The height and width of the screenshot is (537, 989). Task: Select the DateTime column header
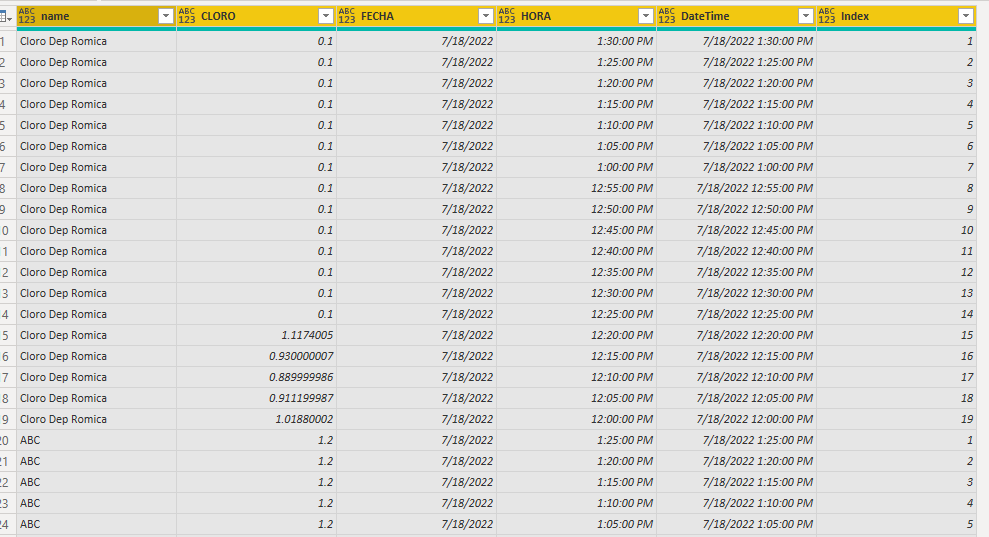click(737, 16)
